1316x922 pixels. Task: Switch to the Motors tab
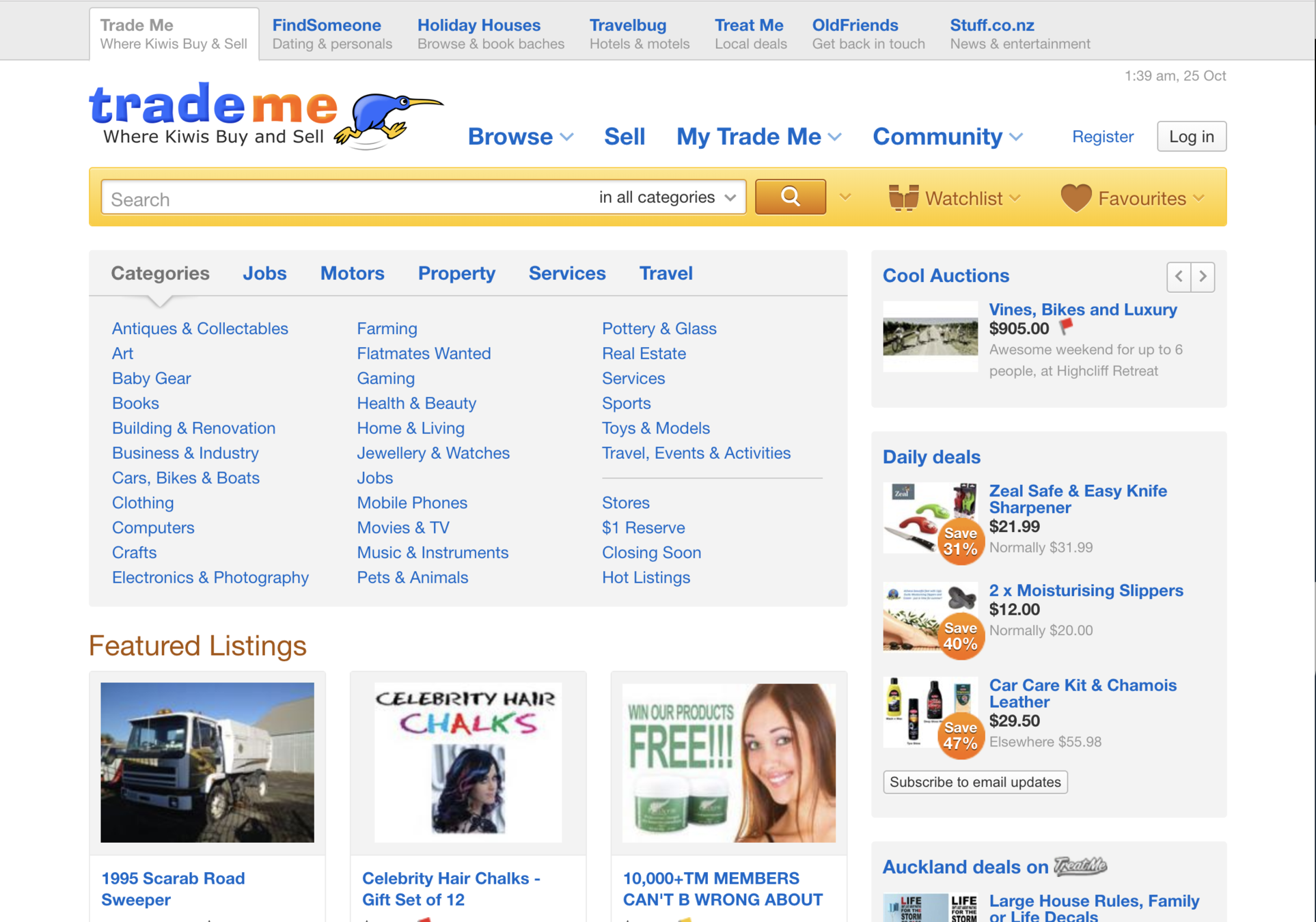point(353,273)
